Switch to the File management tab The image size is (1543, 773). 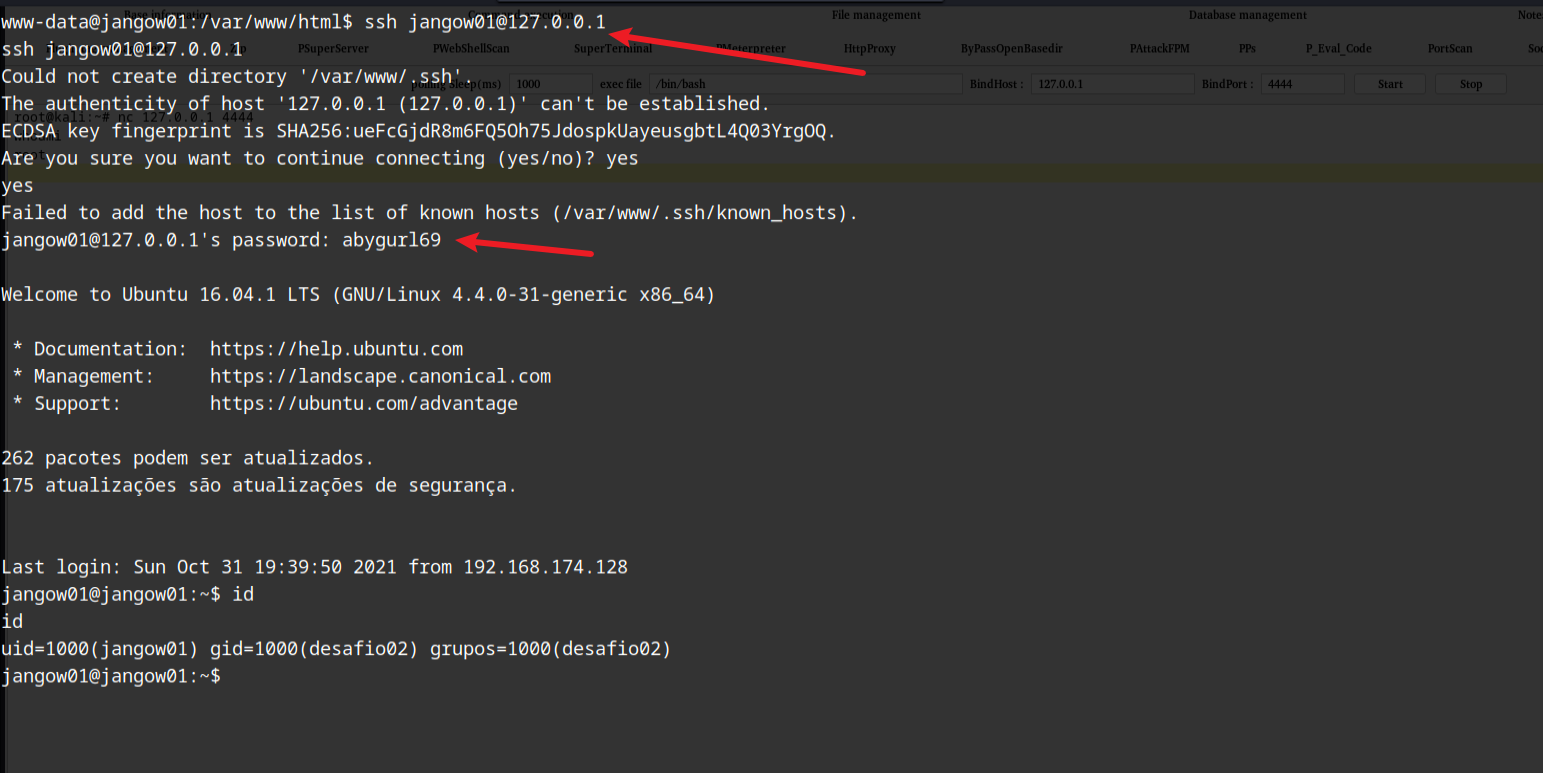tap(876, 15)
